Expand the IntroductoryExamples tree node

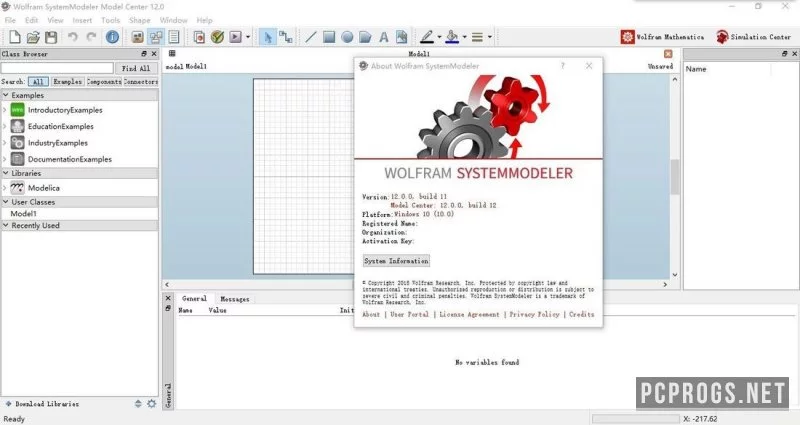(5, 110)
